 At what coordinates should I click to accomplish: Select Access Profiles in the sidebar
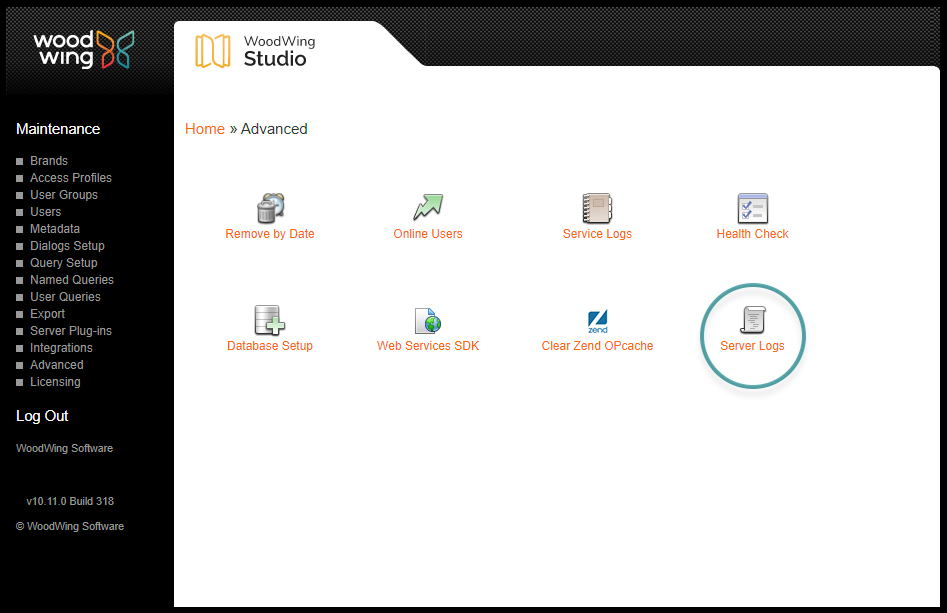pyautogui.click(x=70, y=178)
